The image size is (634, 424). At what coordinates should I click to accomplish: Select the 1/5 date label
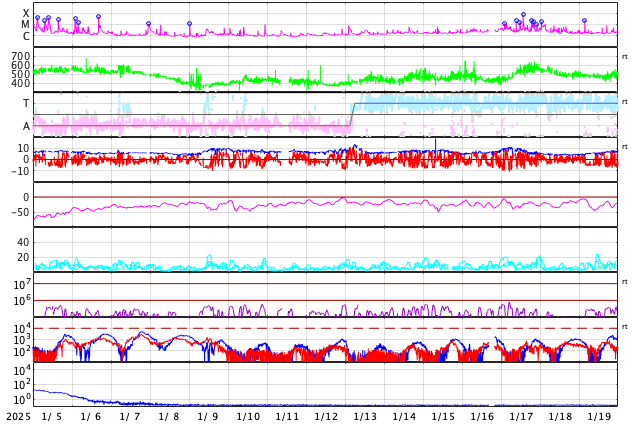point(52,417)
